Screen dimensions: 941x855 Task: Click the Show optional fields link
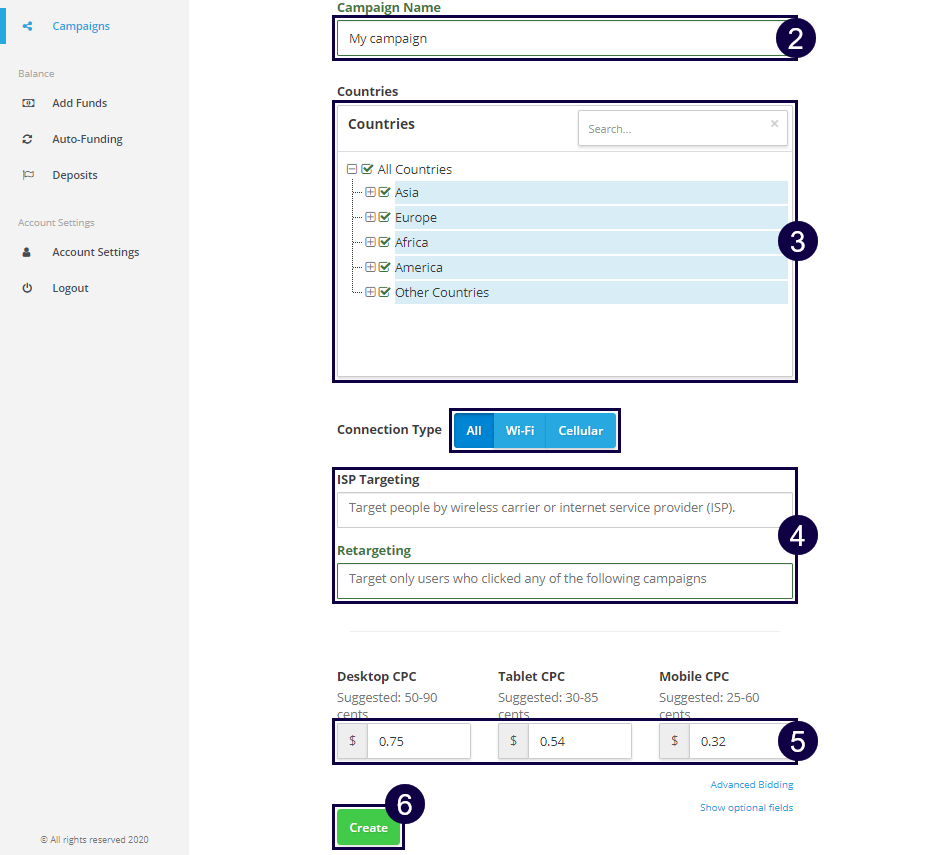pos(746,808)
